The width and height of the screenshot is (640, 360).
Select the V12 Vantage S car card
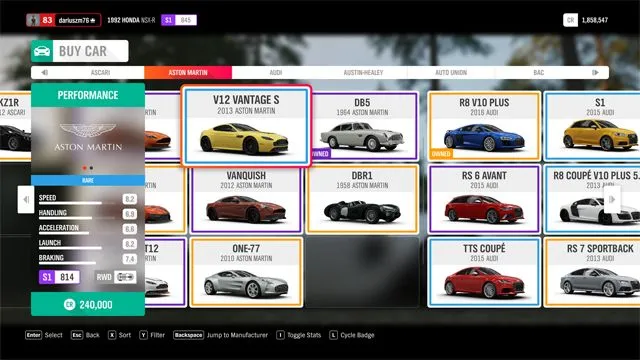(x=247, y=126)
